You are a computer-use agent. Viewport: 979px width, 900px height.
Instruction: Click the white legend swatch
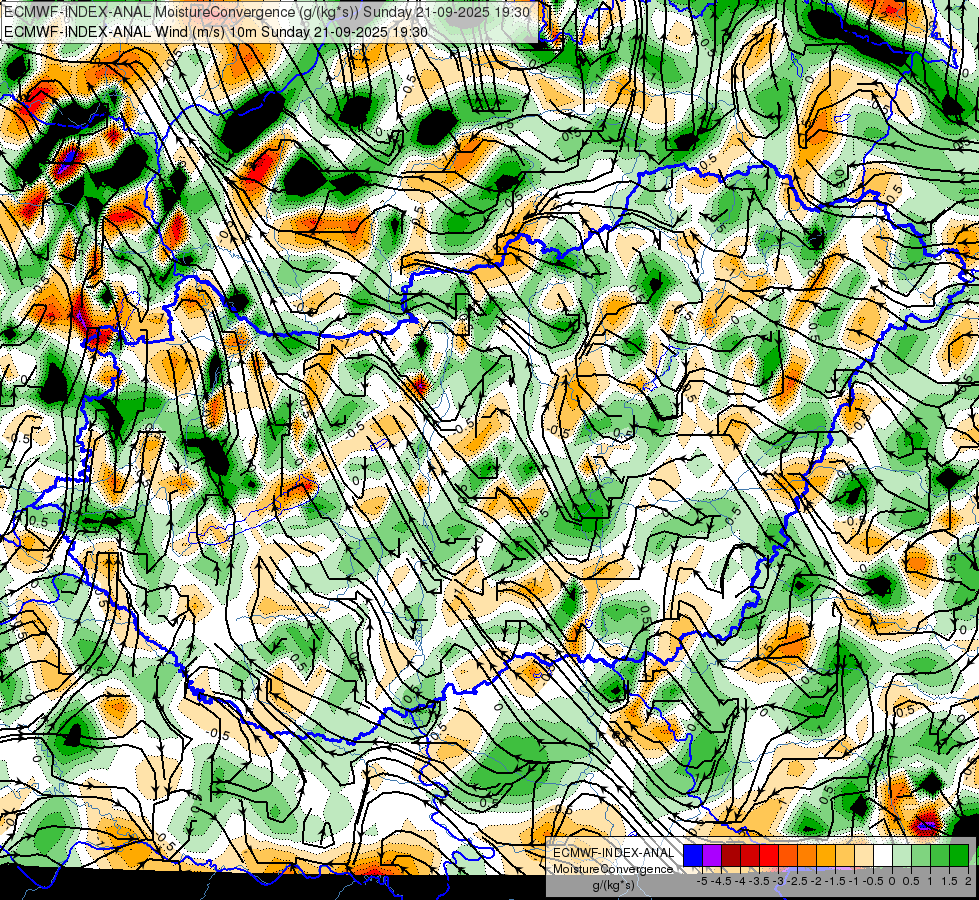tap(883, 856)
